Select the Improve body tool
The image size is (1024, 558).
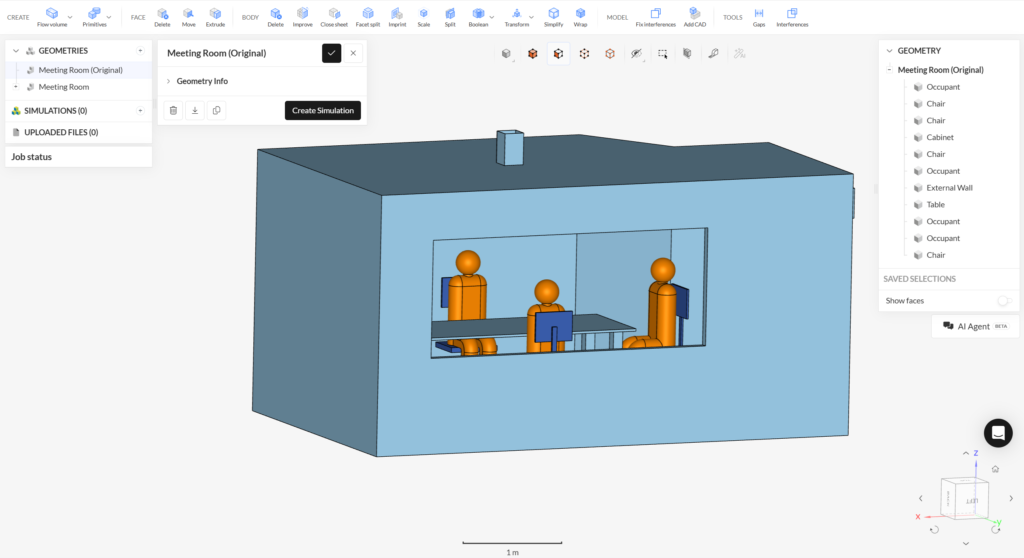[x=302, y=17]
